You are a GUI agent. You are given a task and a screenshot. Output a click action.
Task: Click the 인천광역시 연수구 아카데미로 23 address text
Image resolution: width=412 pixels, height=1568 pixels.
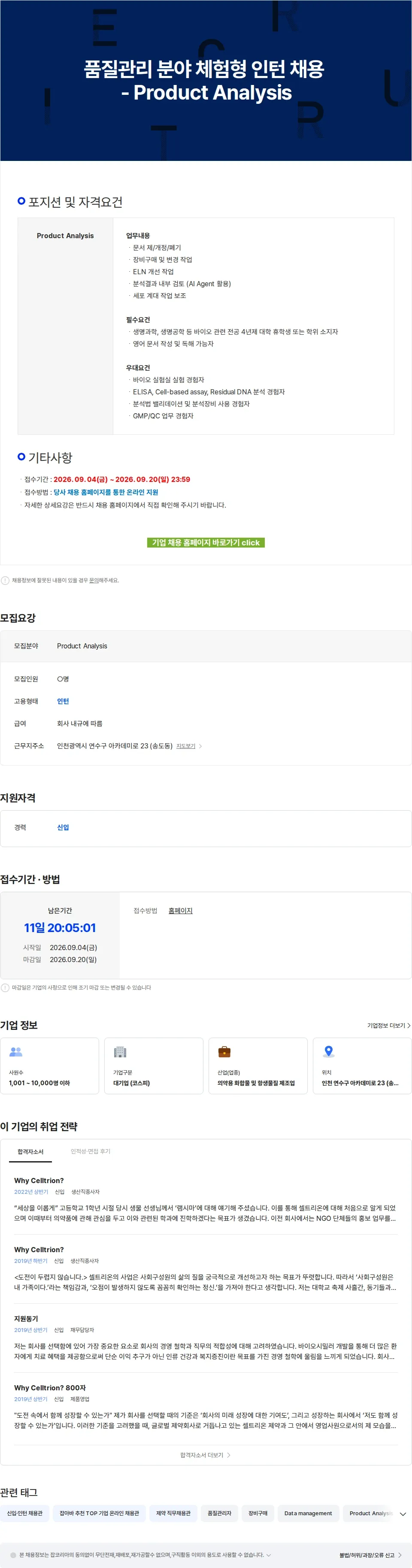(115, 746)
